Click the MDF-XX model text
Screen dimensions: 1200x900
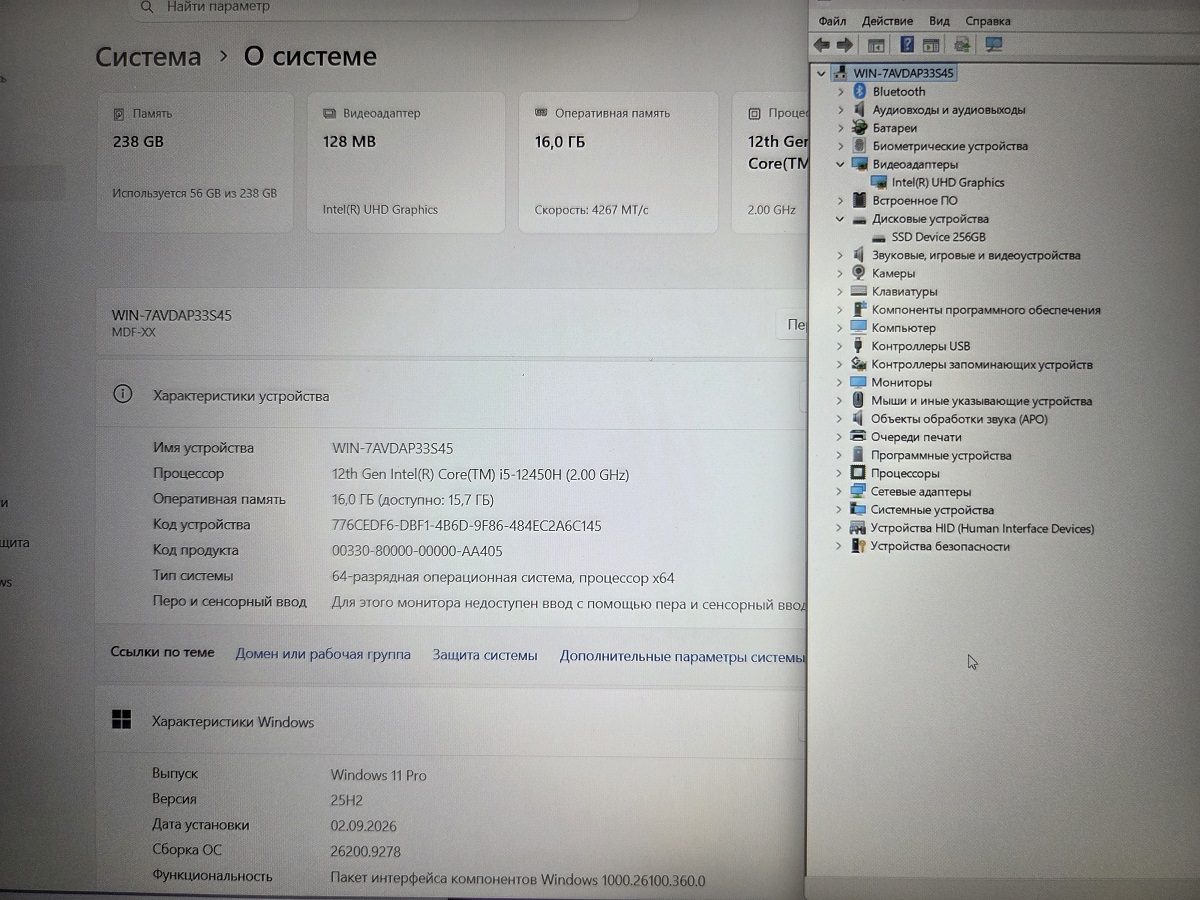click(134, 332)
